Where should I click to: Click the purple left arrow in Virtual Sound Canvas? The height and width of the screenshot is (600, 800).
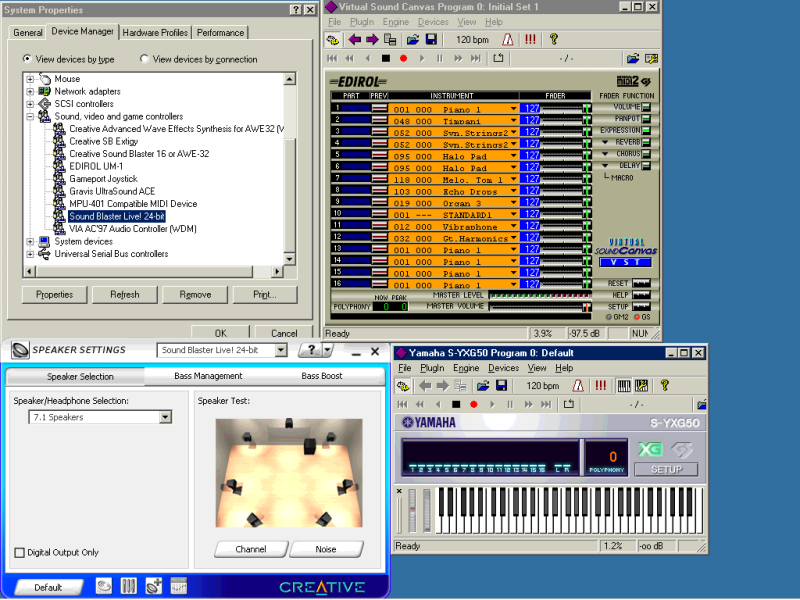tap(355, 39)
